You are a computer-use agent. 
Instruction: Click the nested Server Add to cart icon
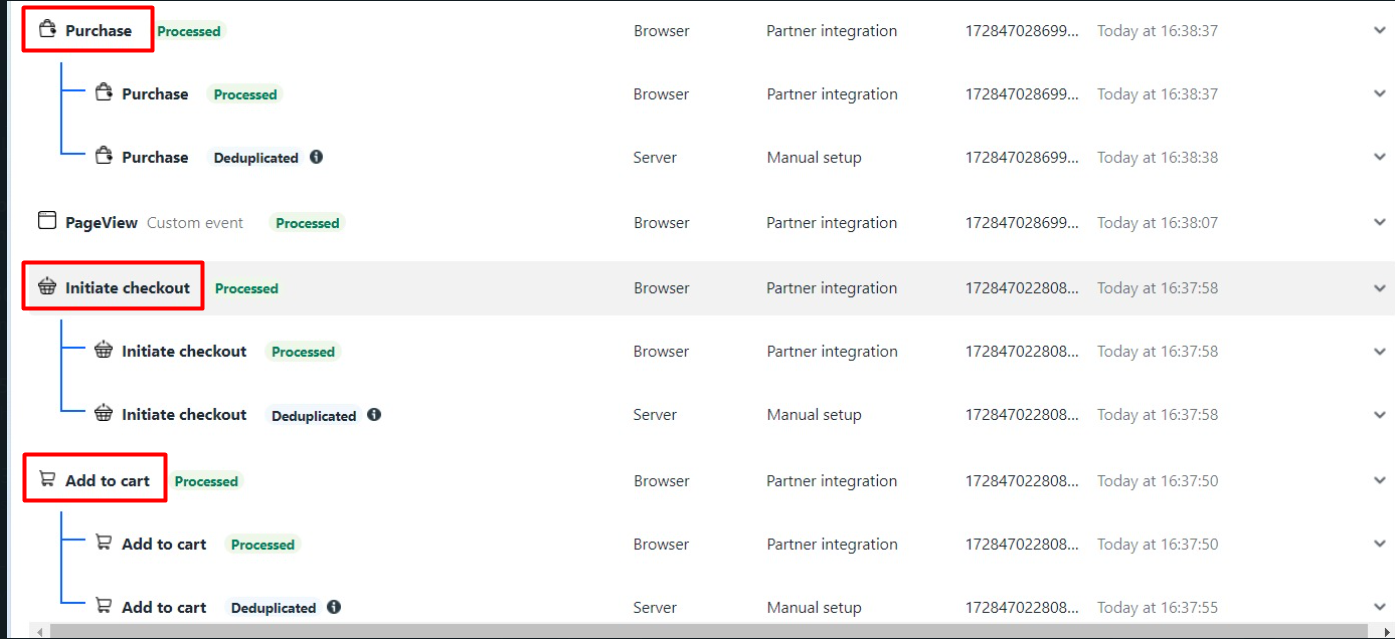tap(103, 606)
